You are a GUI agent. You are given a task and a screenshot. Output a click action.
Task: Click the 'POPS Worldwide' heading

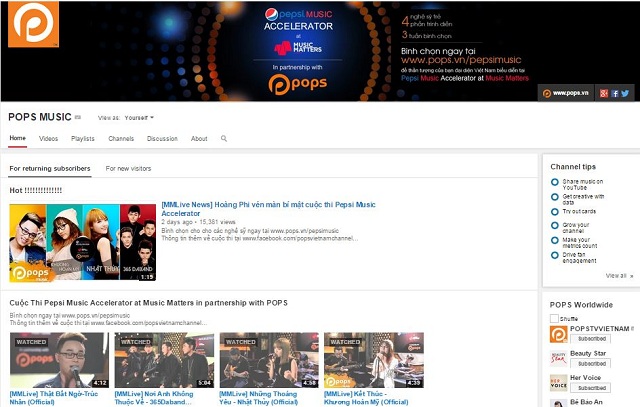(581, 305)
